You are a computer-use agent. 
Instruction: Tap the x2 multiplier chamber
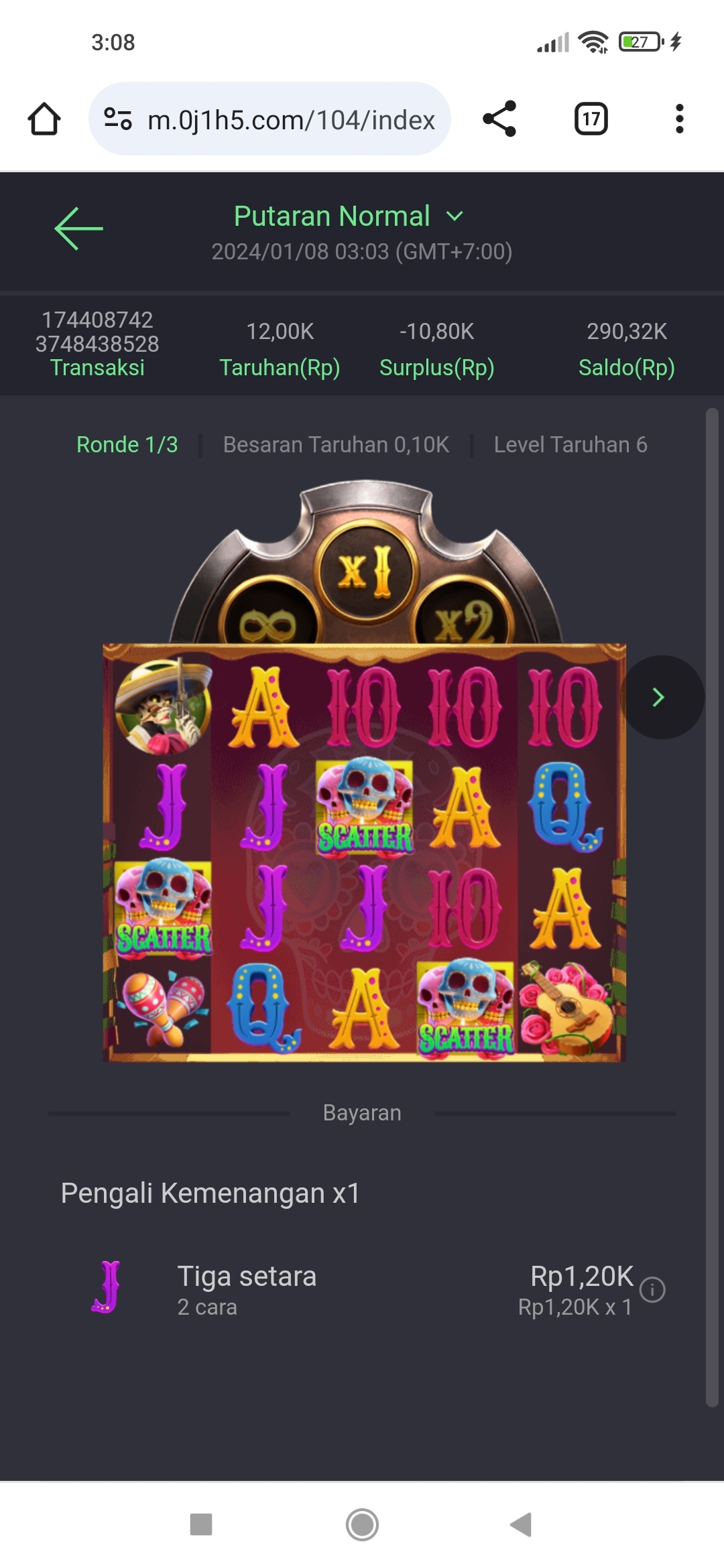(x=463, y=620)
